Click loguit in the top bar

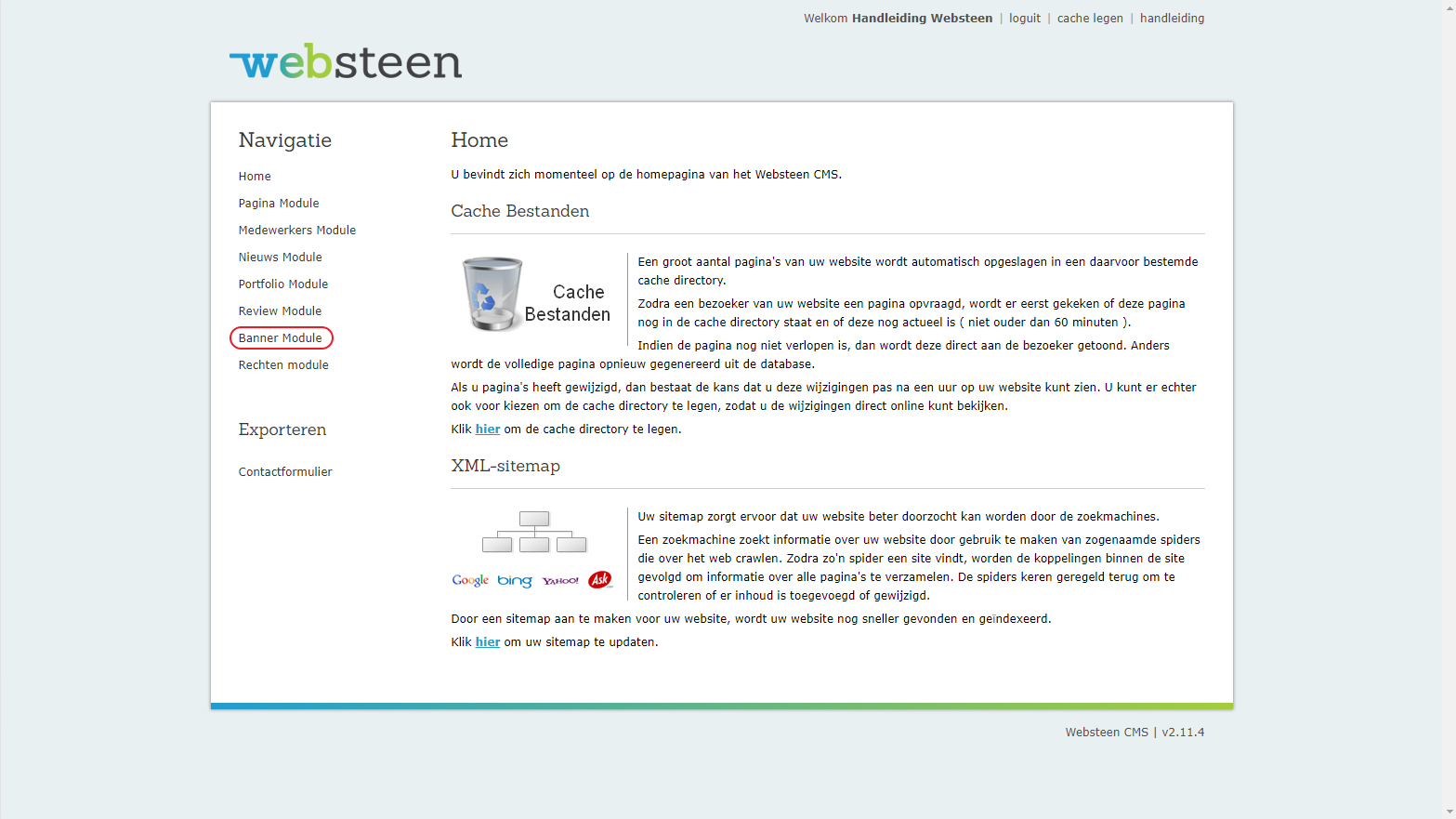[x=1025, y=19]
